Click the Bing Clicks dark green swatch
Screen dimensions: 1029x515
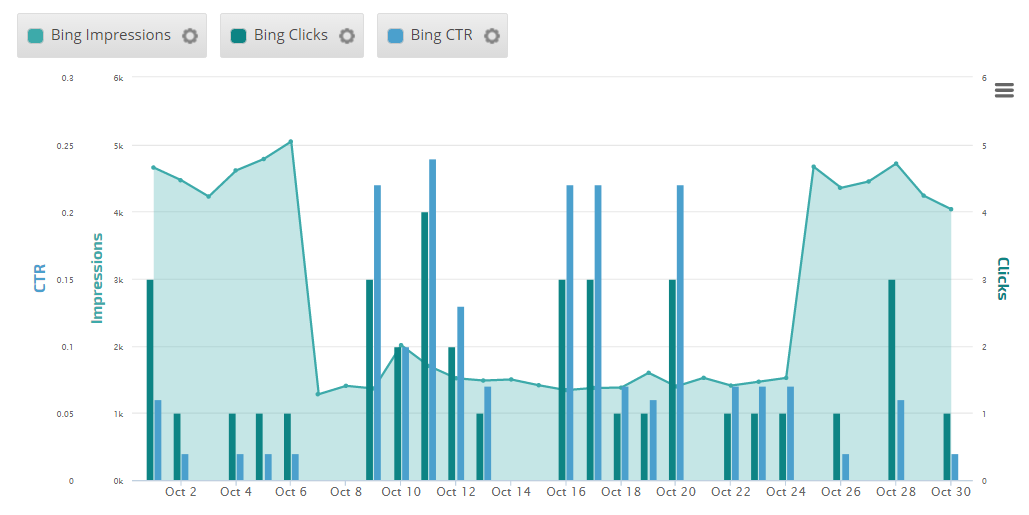238,35
